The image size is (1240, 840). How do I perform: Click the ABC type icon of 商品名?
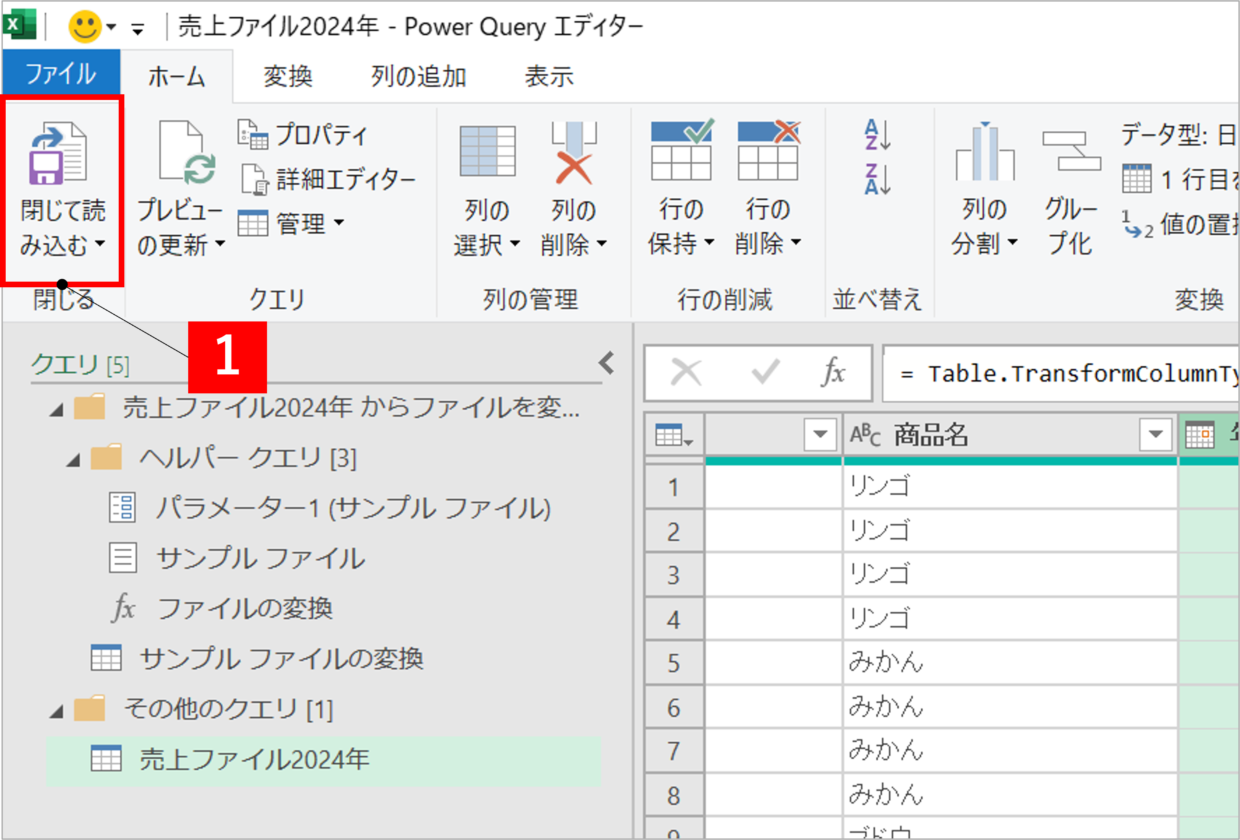click(866, 435)
